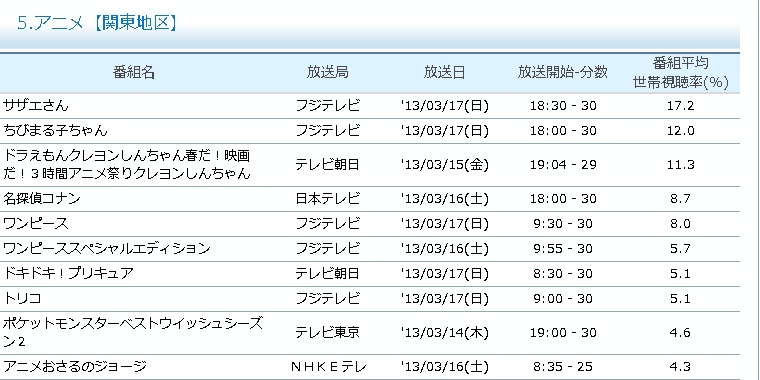Click the 番組名 column header
This screenshot has width=760, height=380.
(134, 73)
